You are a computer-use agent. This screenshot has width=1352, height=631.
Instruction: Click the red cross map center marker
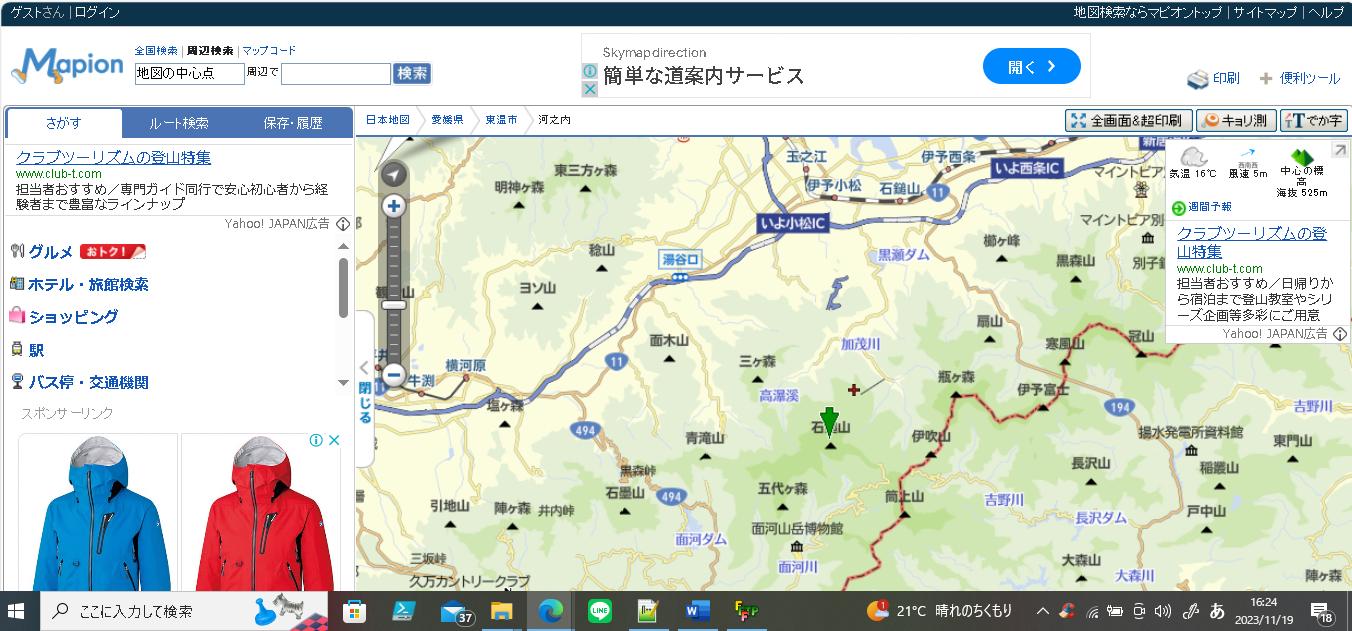tap(854, 389)
